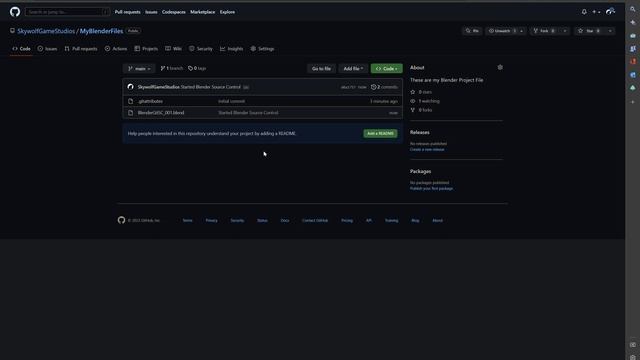This screenshot has width=640, height=360.
Task: Click the Pin repository button
Action: (x=472, y=31)
